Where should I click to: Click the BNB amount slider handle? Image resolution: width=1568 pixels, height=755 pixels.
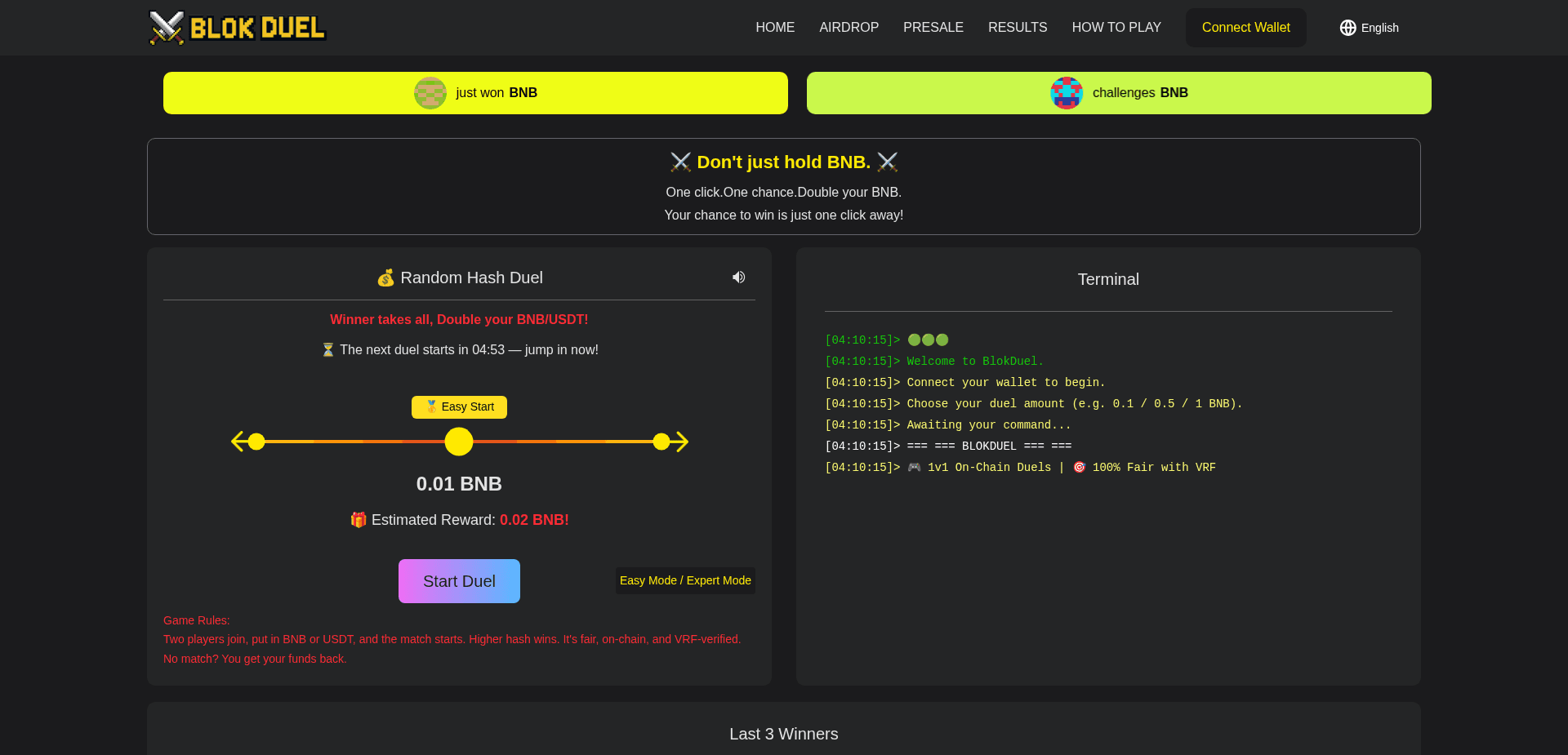(x=459, y=442)
